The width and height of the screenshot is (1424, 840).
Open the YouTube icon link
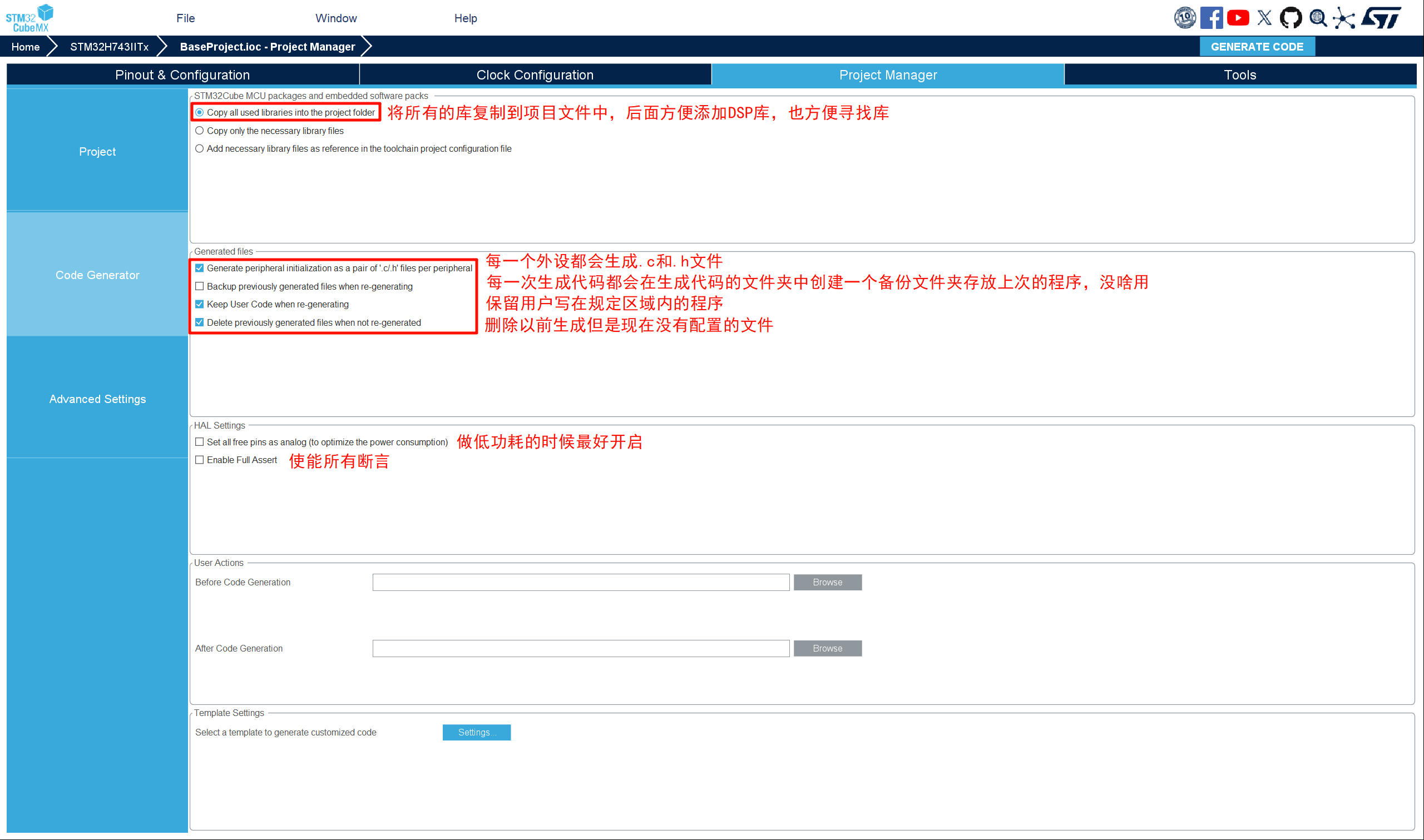tap(1238, 18)
